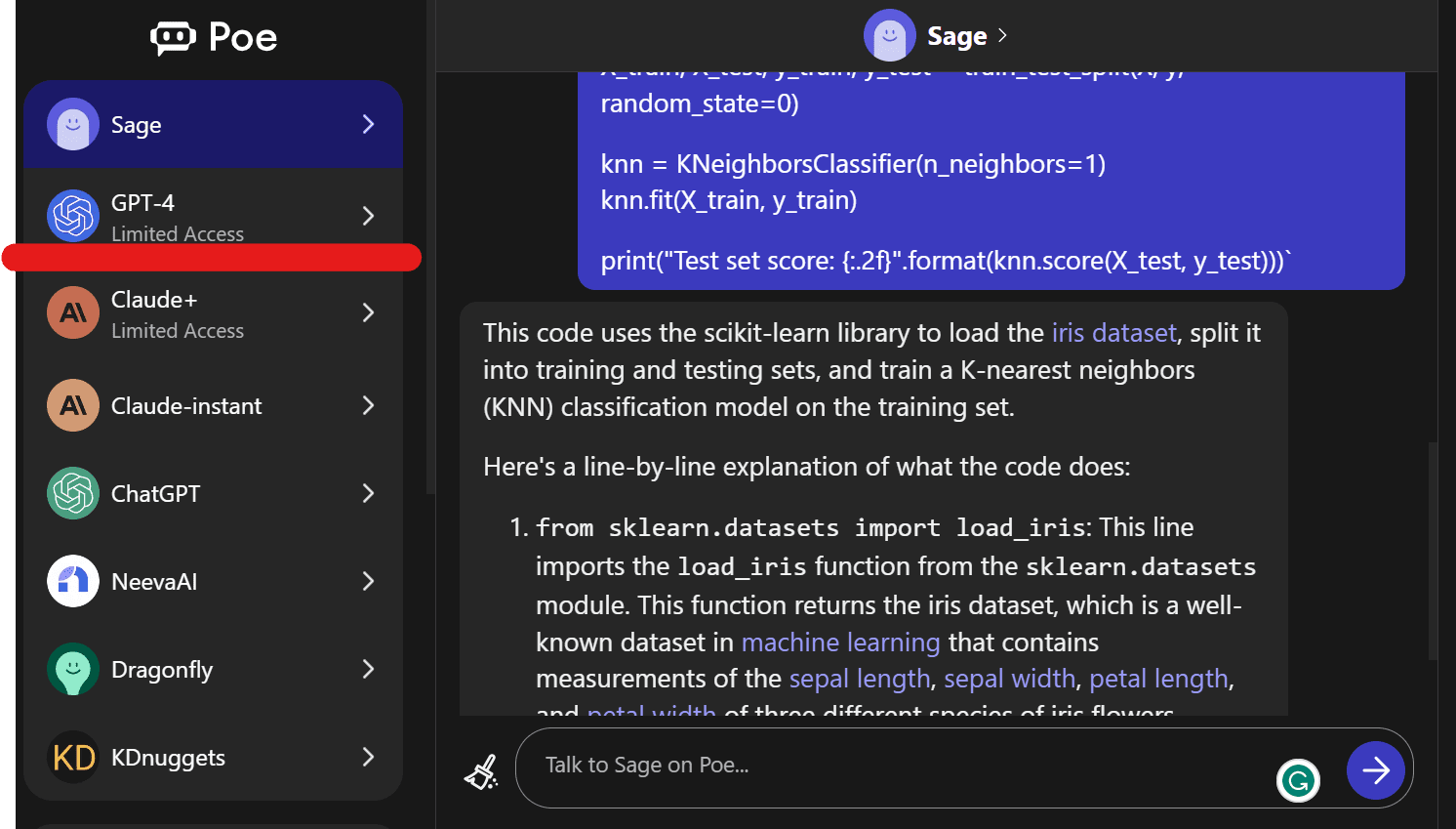Expand the Claude-instant row chevron
Image resolution: width=1456 pixels, height=829 pixels.
click(x=368, y=405)
